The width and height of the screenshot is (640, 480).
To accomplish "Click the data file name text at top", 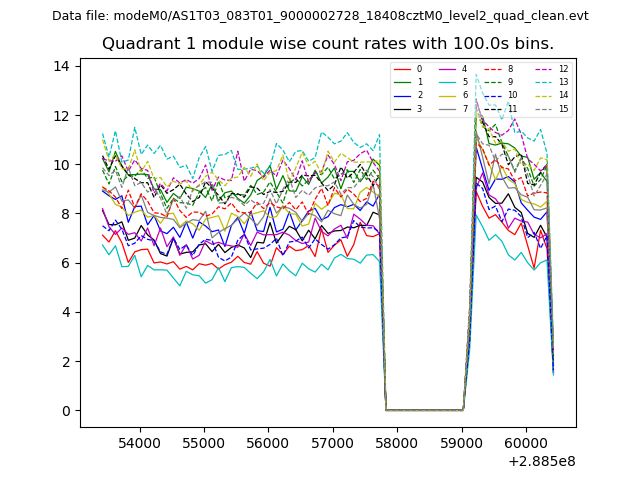I will [x=320, y=16].
